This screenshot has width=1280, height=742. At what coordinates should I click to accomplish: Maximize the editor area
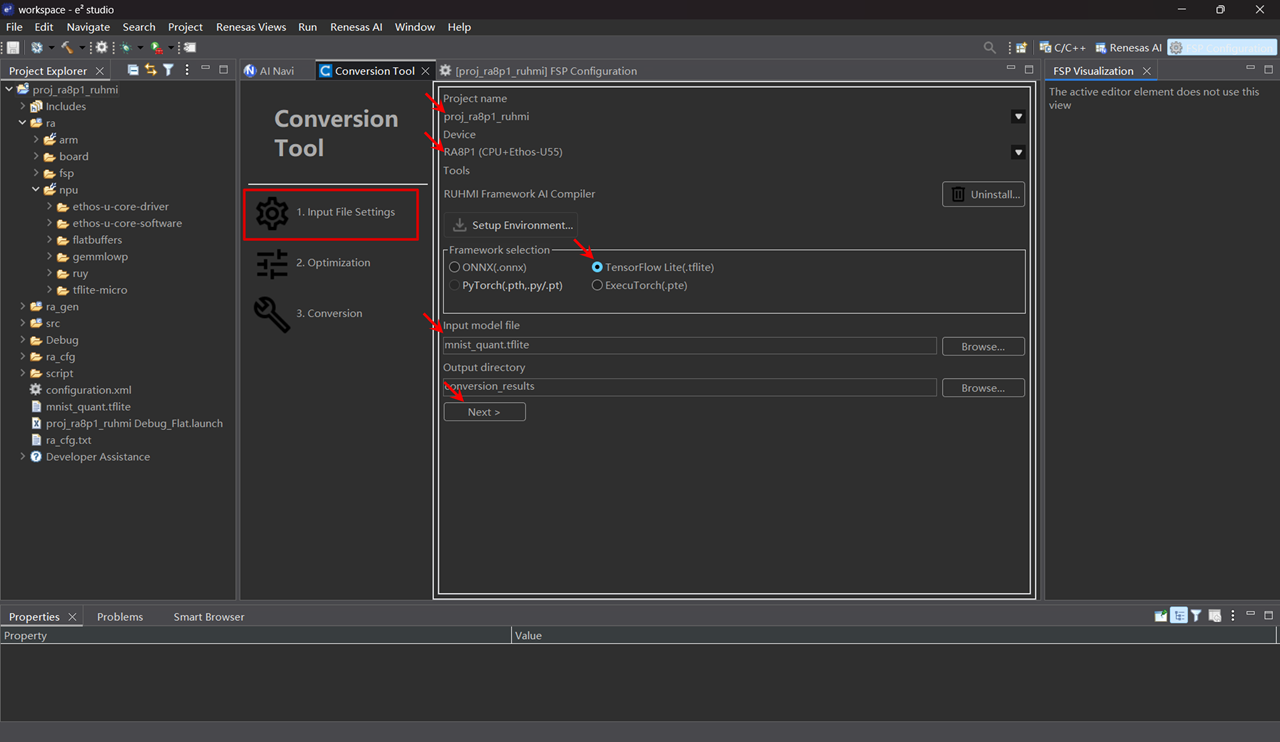1029,69
